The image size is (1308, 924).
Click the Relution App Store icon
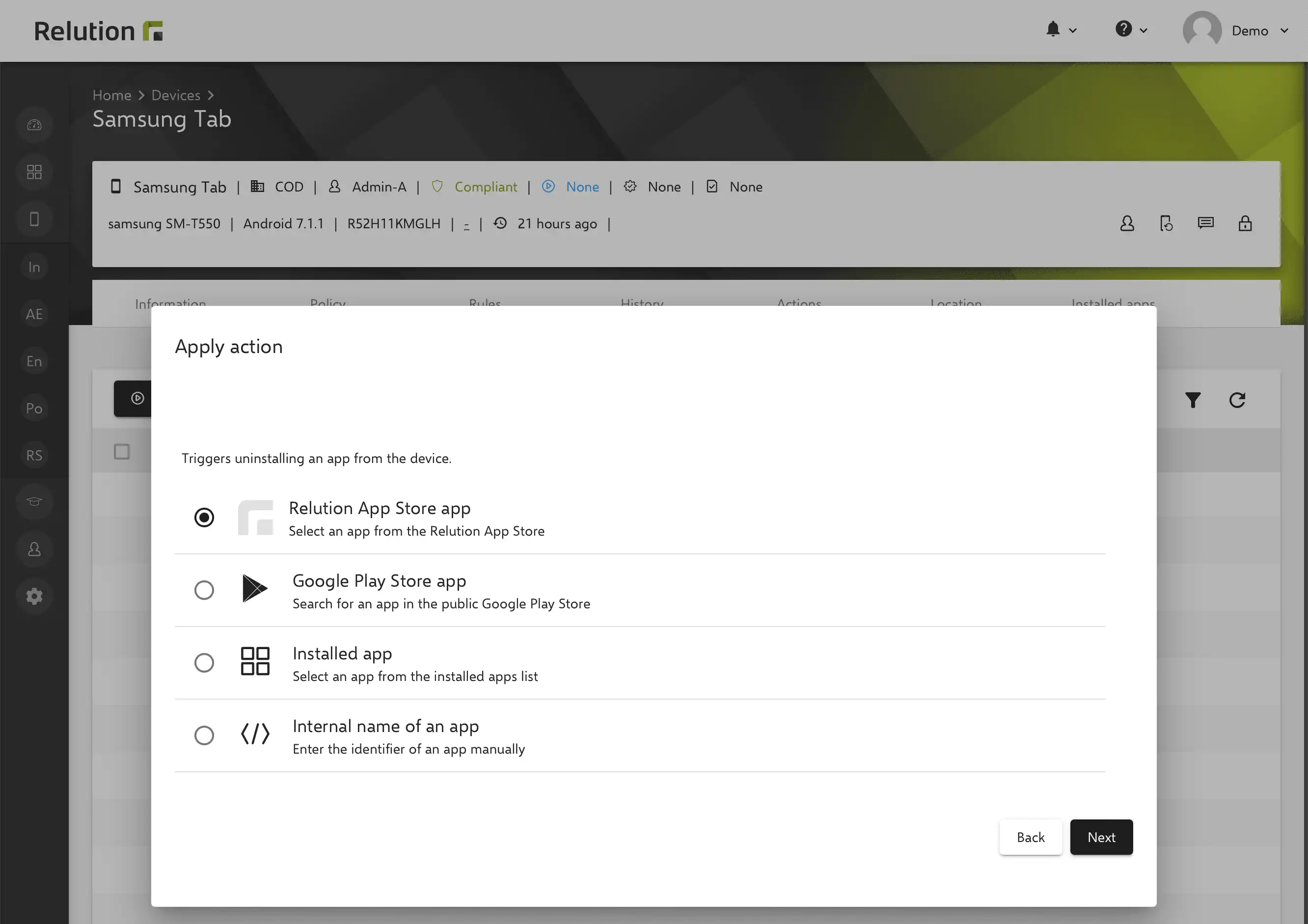pyautogui.click(x=255, y=517)
